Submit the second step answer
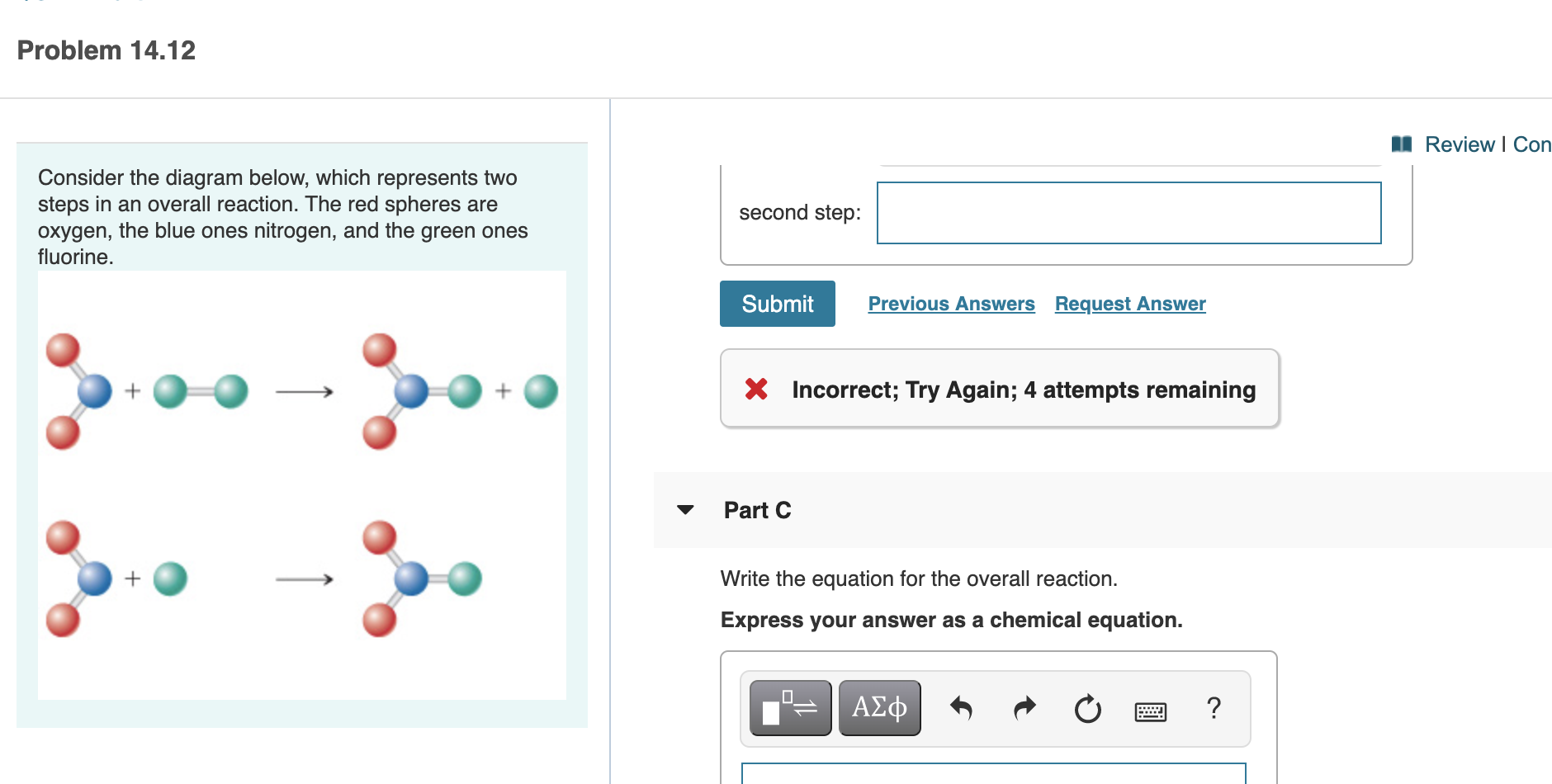The width and height of the screenshot is (1552, 784). click(776, 303)
